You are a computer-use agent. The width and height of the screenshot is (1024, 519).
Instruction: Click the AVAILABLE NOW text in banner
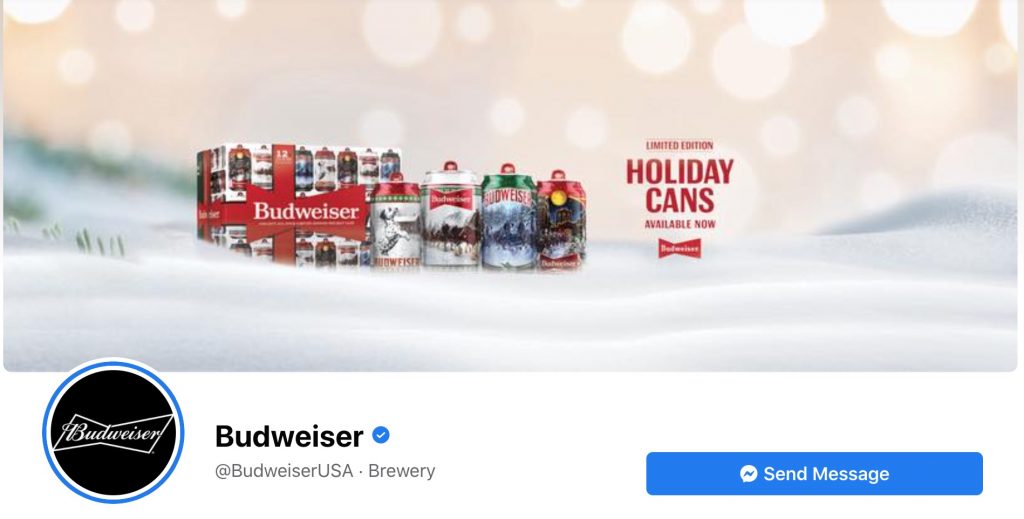(x=680, y=224)
